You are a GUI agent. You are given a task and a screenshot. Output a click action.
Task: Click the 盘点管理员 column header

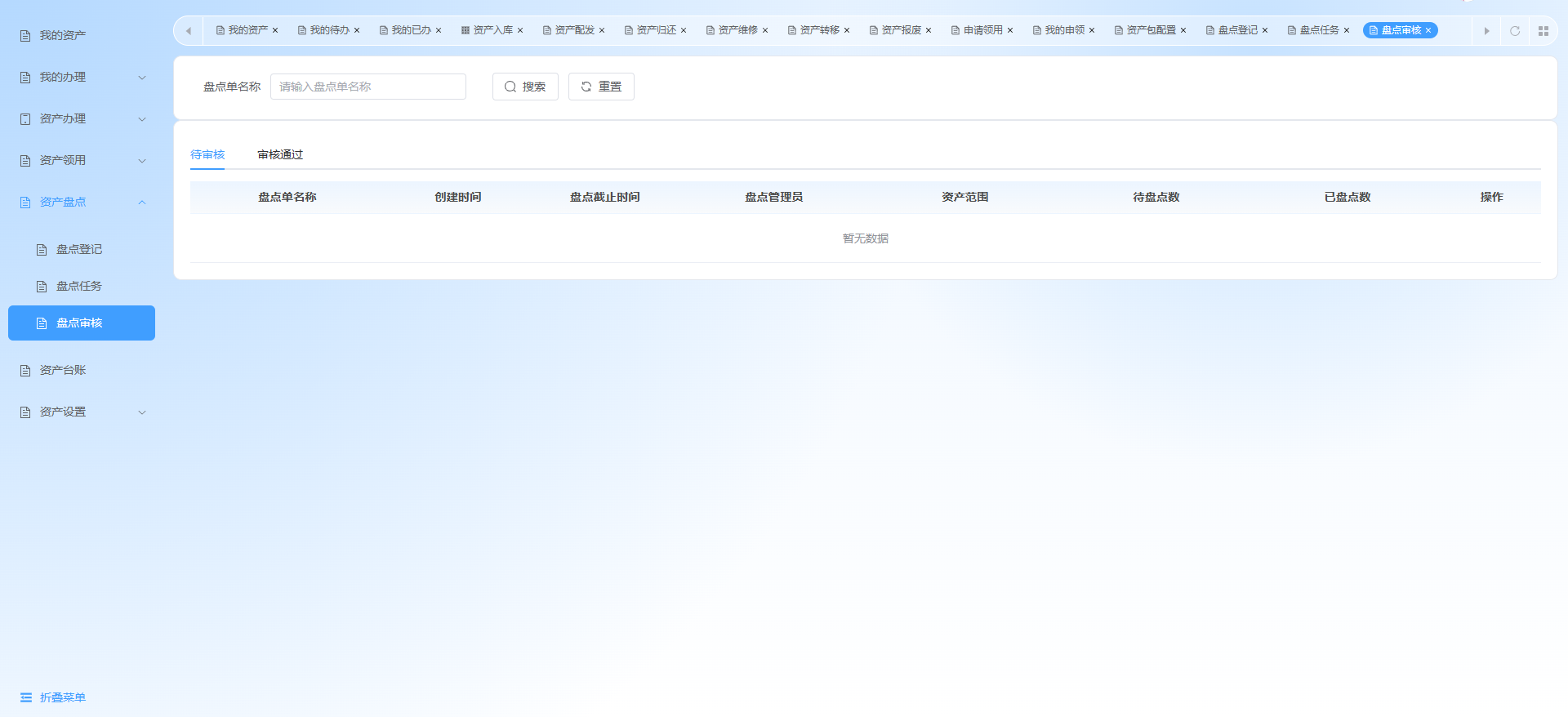774,197
